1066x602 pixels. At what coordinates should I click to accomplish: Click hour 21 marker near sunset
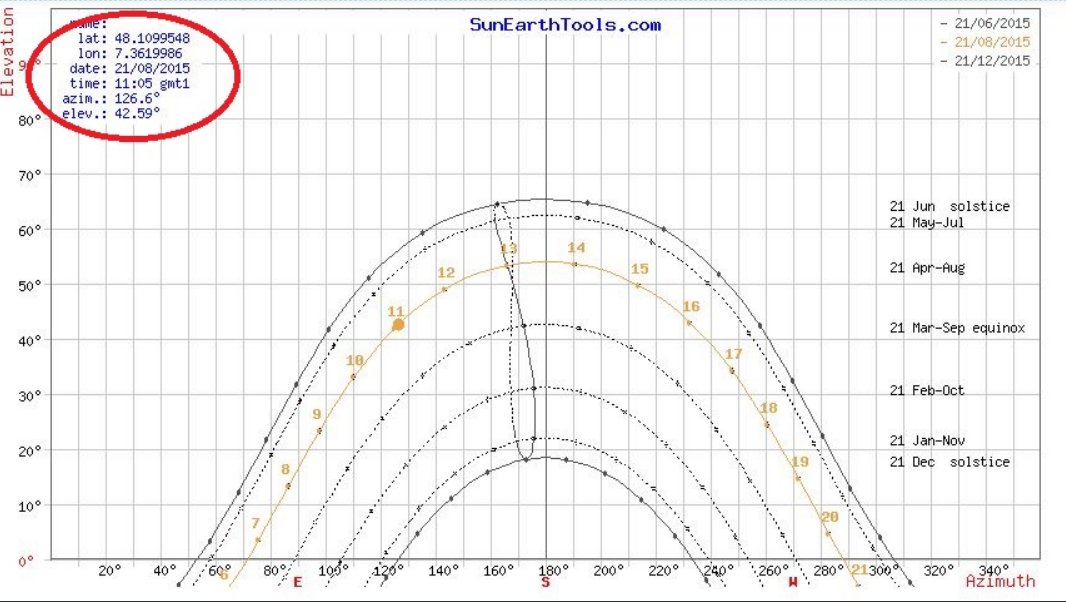(x=858, y=570)
